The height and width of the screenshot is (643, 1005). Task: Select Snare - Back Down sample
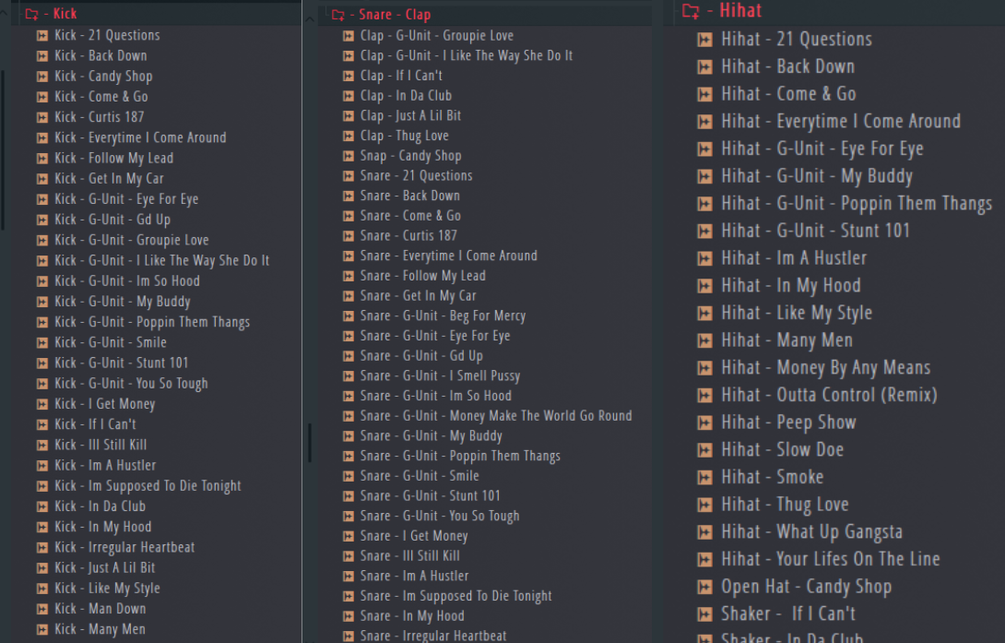(410, 196)
